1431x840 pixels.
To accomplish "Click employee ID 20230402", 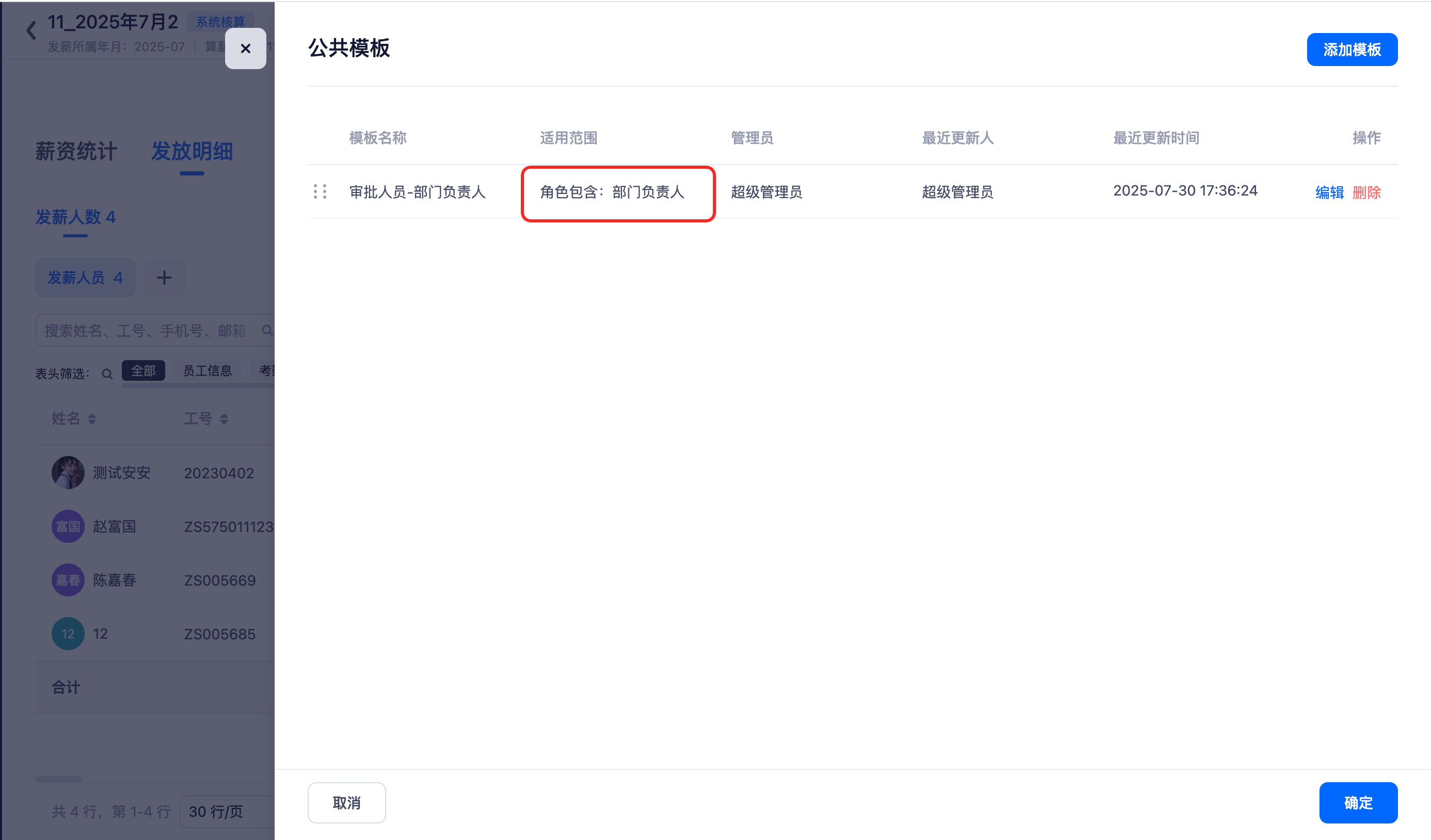I will click(x=219, y=473).
